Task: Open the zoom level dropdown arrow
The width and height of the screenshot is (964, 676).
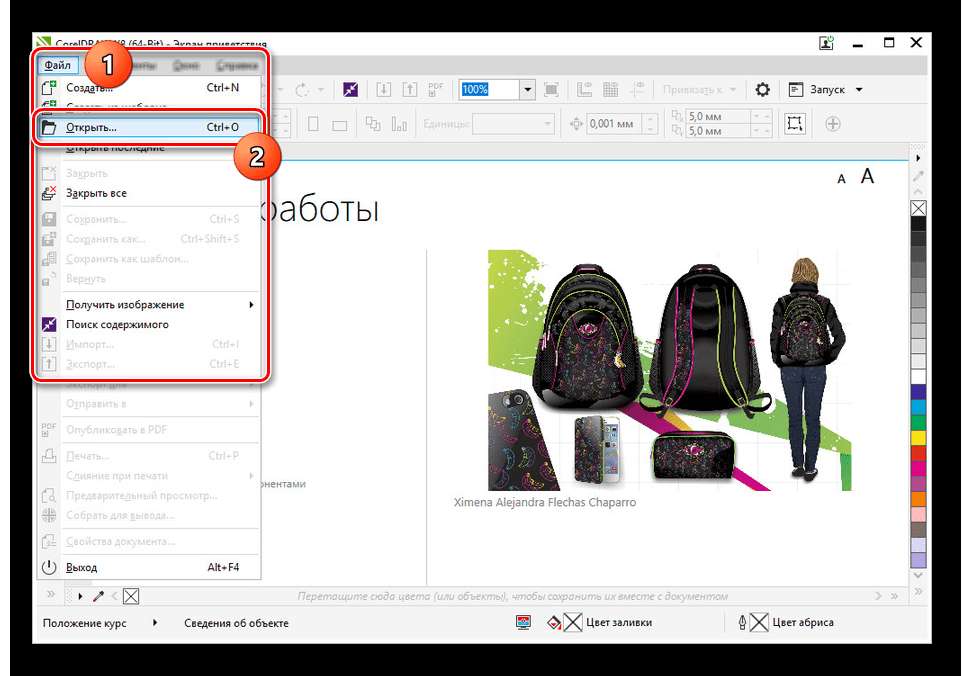Action: (x=527, y=90)
